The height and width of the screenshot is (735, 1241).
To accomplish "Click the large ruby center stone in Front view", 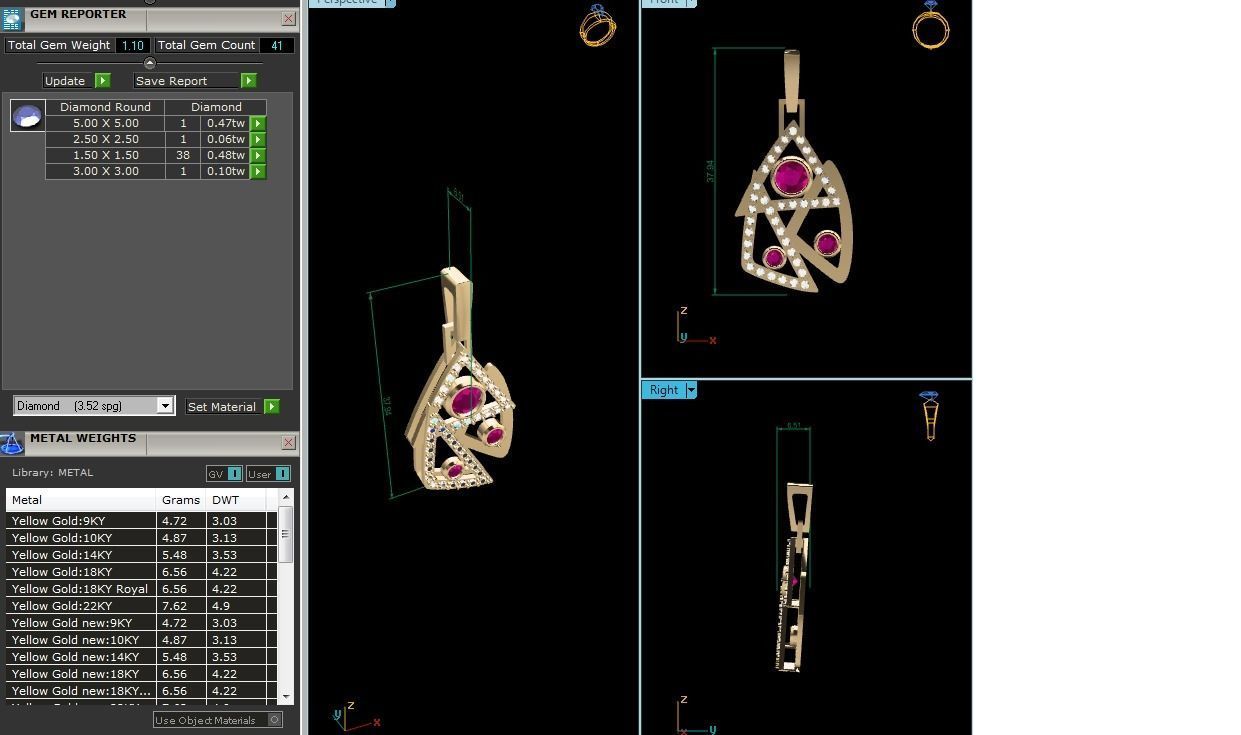I will coord(792,179).
